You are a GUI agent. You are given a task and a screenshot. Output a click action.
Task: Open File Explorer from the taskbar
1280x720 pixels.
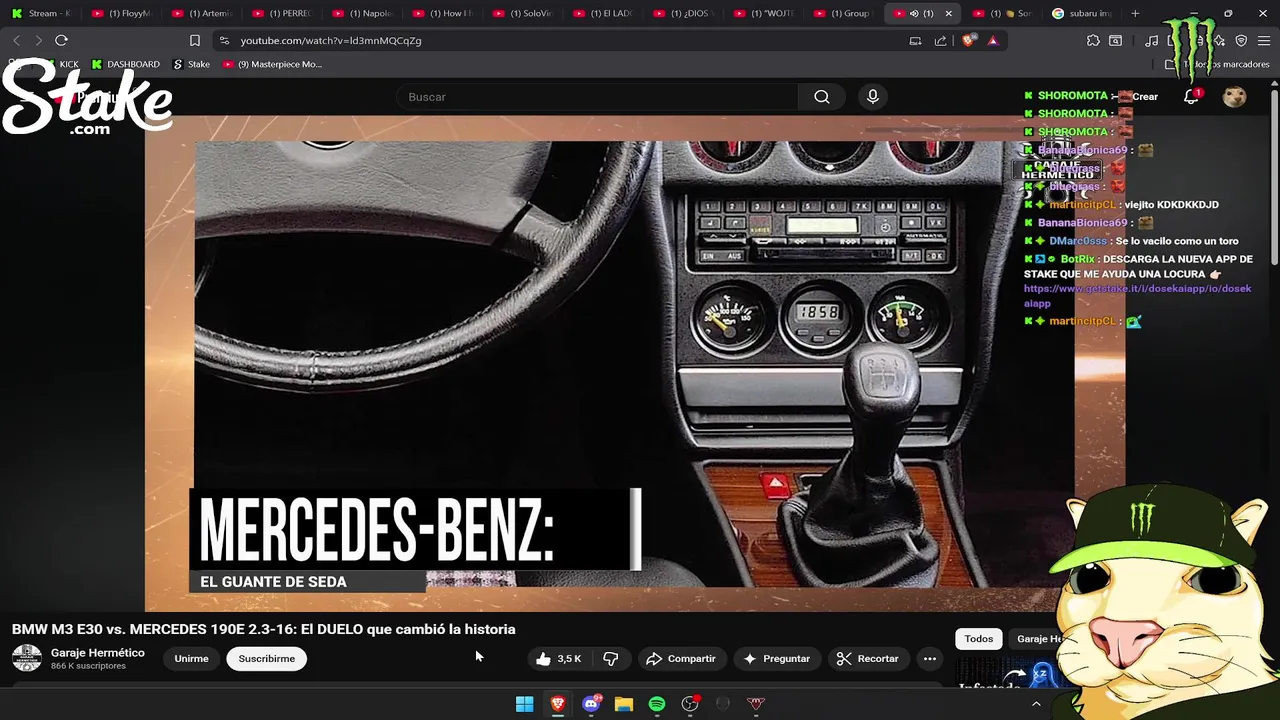click(624, 704)
